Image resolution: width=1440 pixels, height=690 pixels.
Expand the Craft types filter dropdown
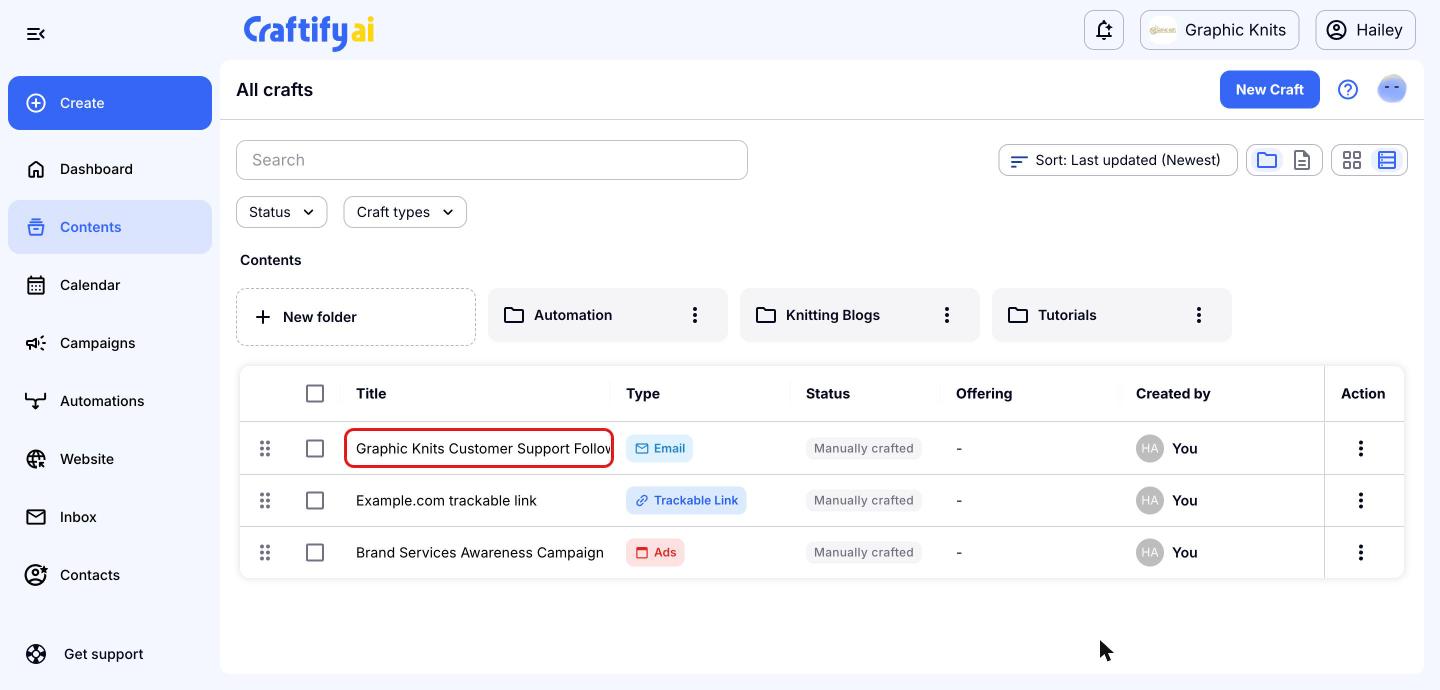[405, 212]
